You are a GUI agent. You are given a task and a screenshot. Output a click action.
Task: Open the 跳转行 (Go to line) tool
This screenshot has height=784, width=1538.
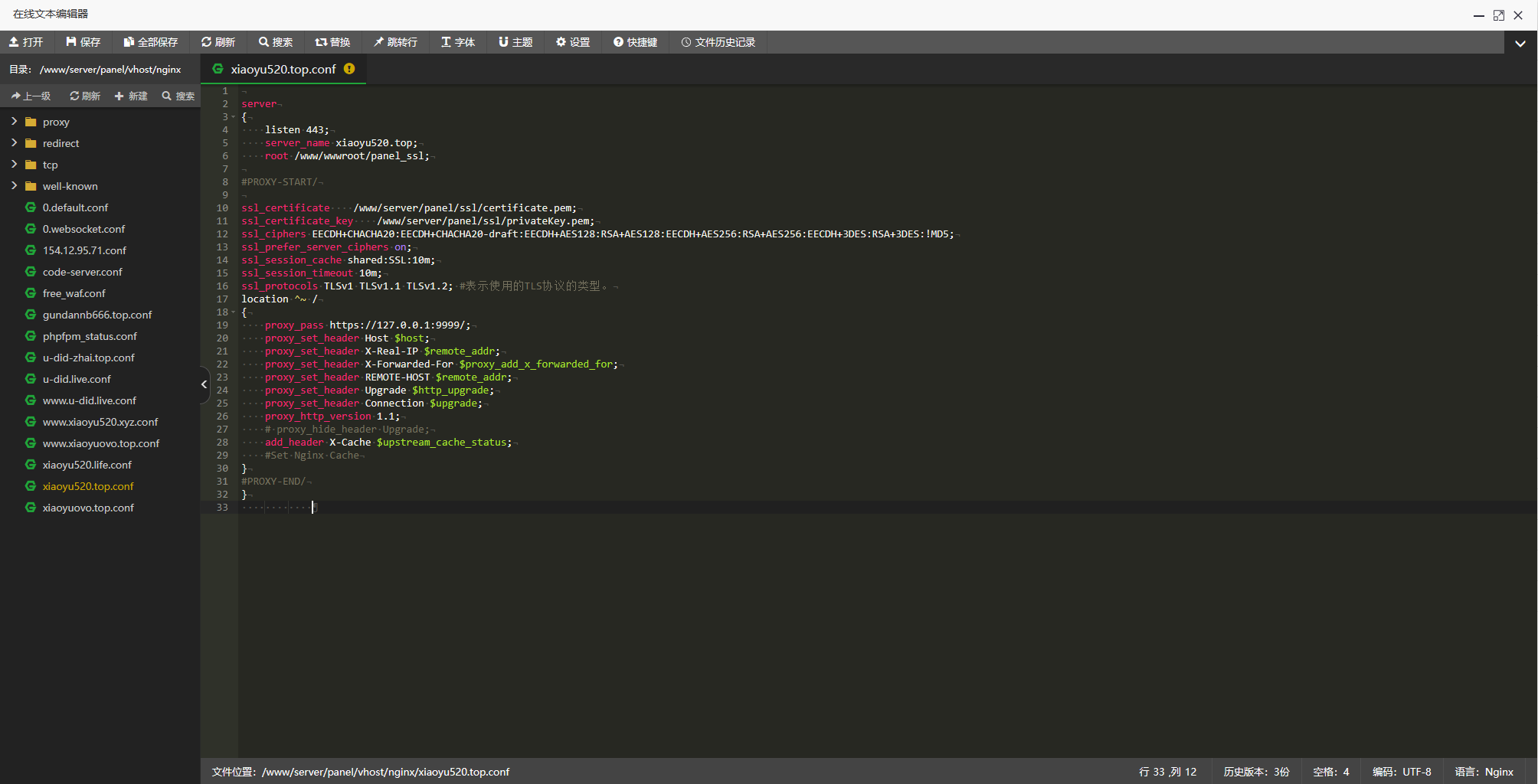click(x=396, y=42)
